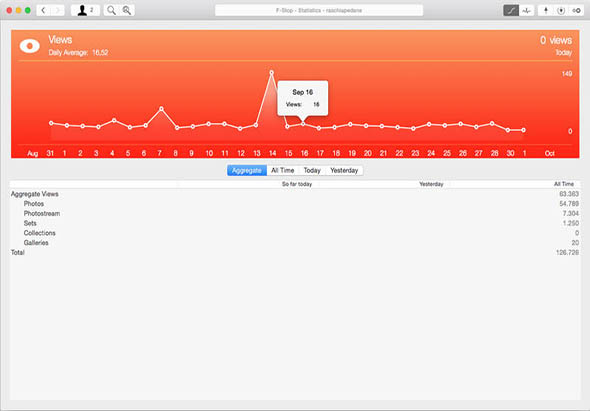Image resolution: width=590 pixels, height=411 pixels.
Task: Click the plain magnifying glass search icon
Action: [111, 11]
